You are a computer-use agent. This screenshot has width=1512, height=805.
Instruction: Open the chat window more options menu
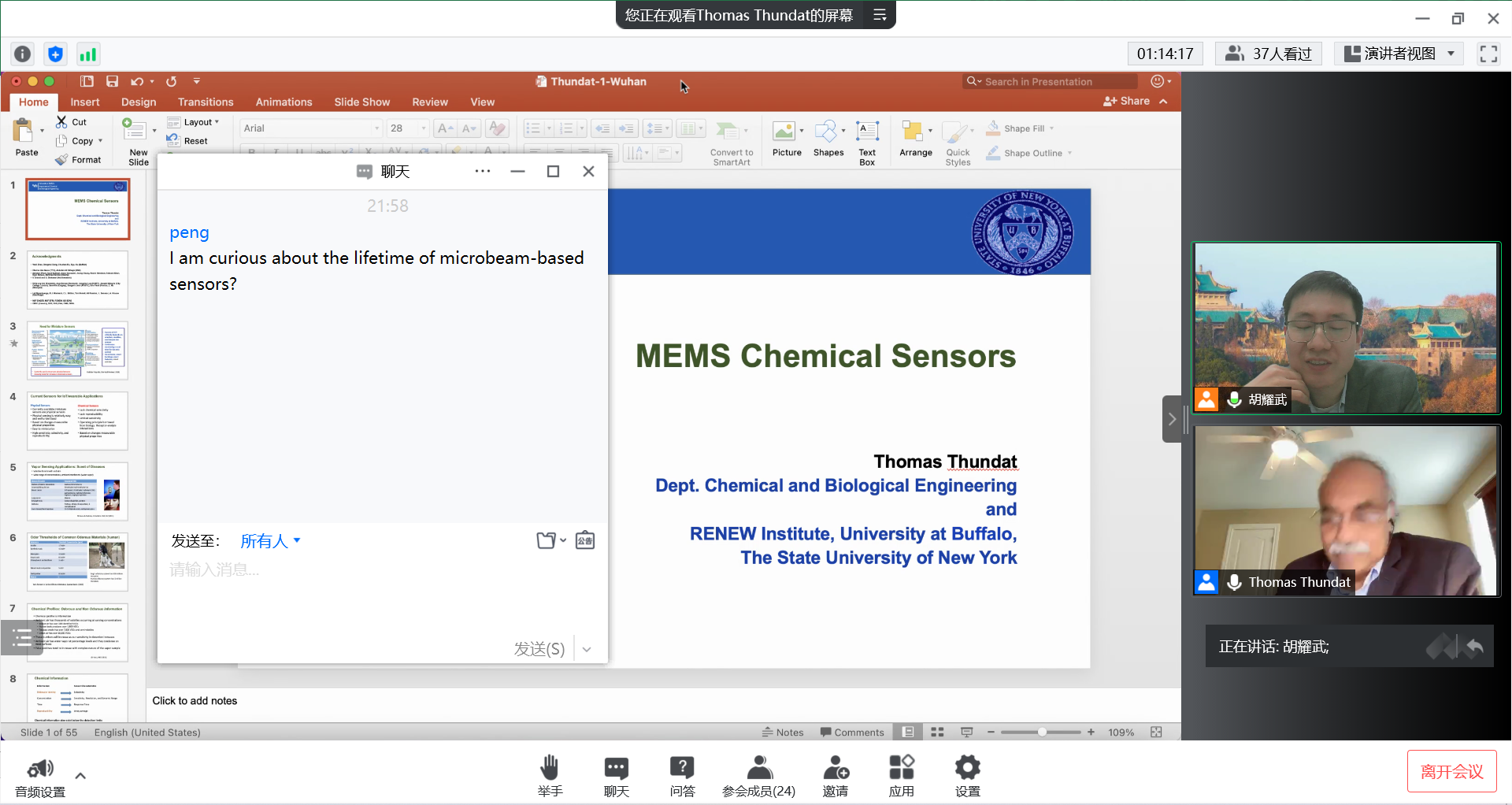[483, 172]
